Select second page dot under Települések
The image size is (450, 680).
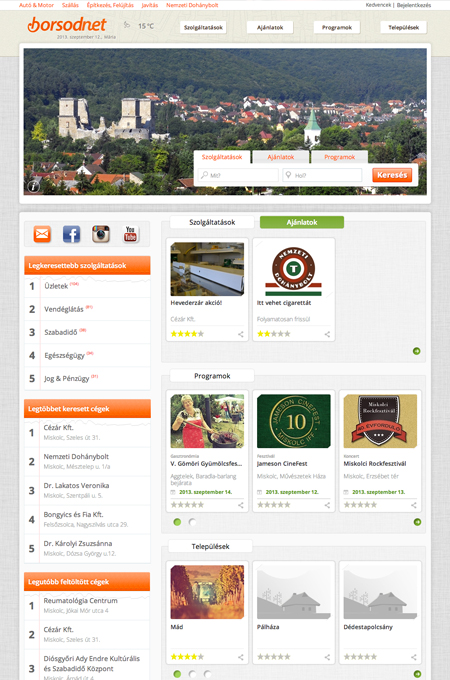[x=192, y=674]
